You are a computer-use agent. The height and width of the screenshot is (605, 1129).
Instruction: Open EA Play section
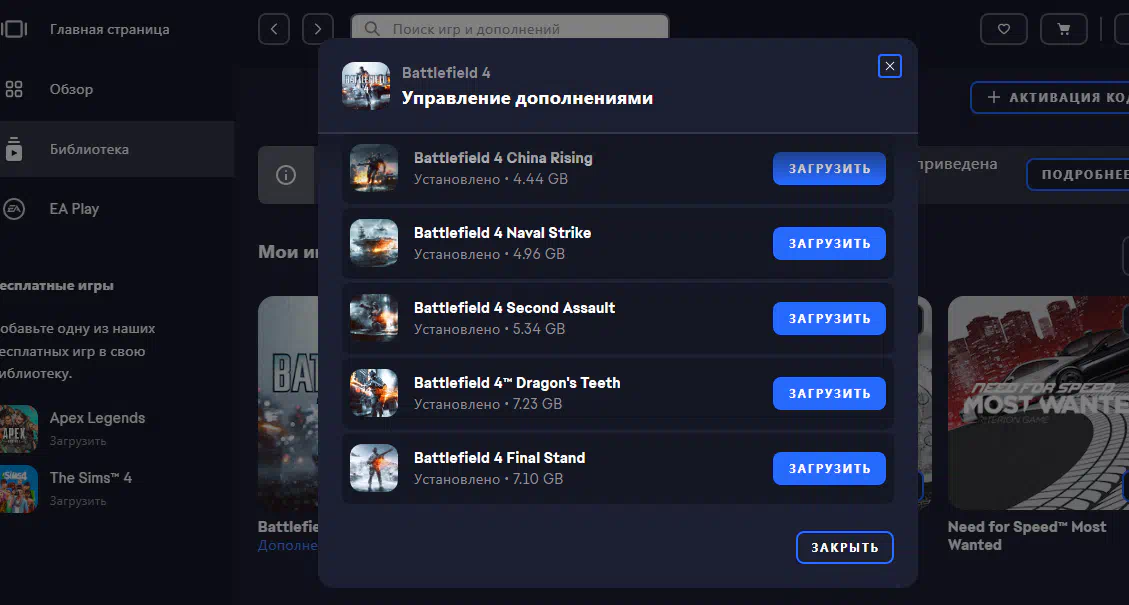(74, 209)
